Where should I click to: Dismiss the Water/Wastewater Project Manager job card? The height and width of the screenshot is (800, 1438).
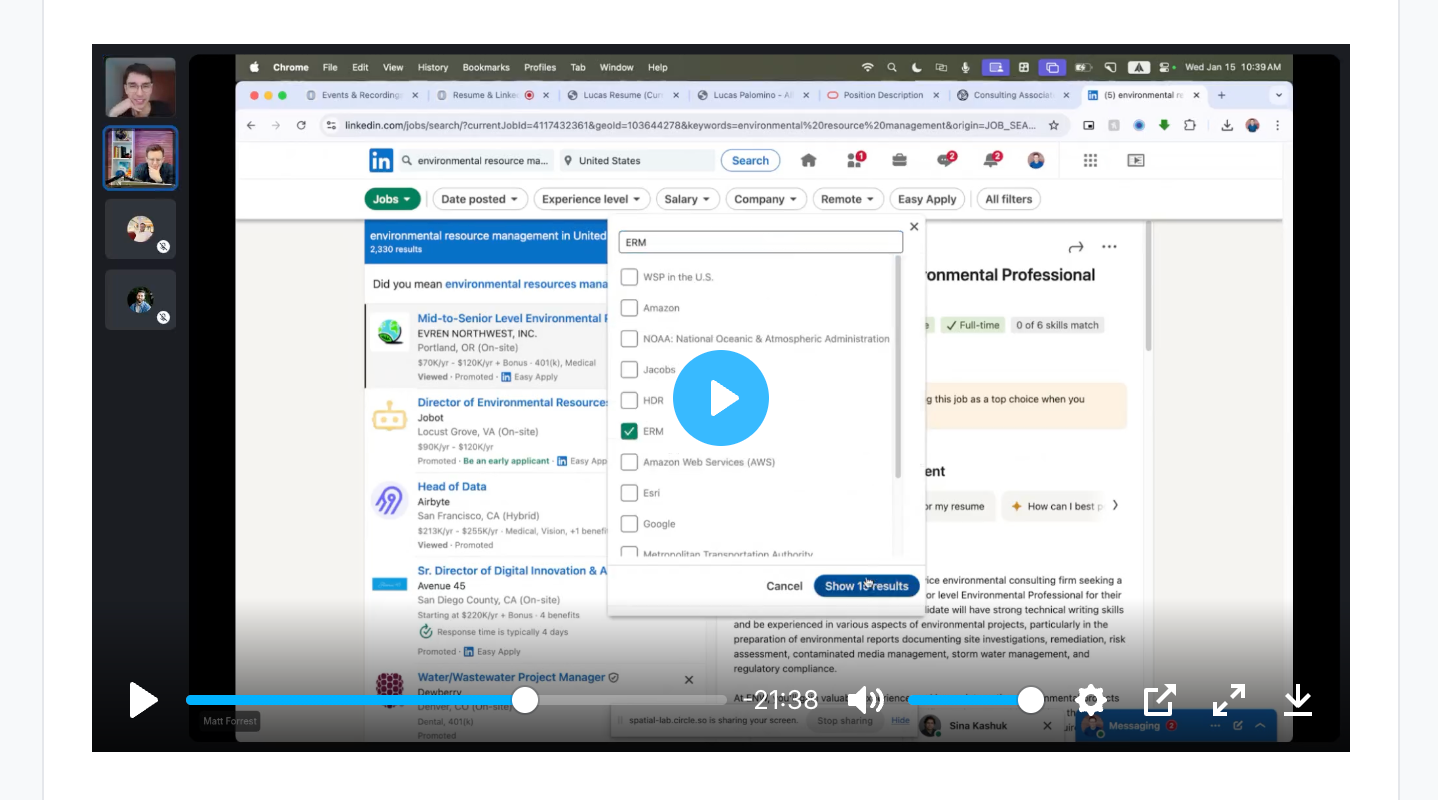click(x=688, y=680)
